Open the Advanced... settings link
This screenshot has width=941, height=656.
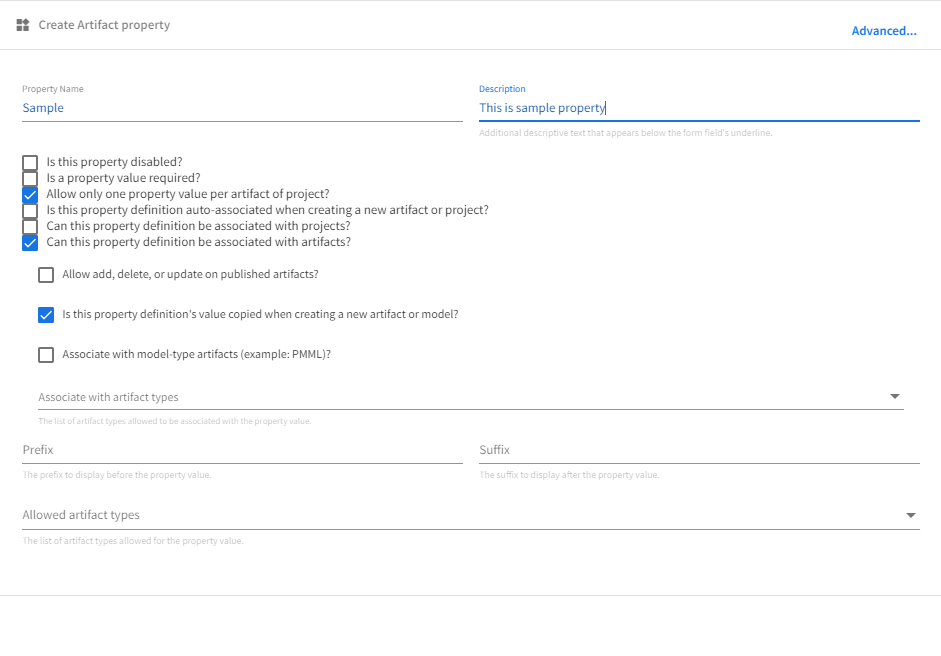pos(884,31)
